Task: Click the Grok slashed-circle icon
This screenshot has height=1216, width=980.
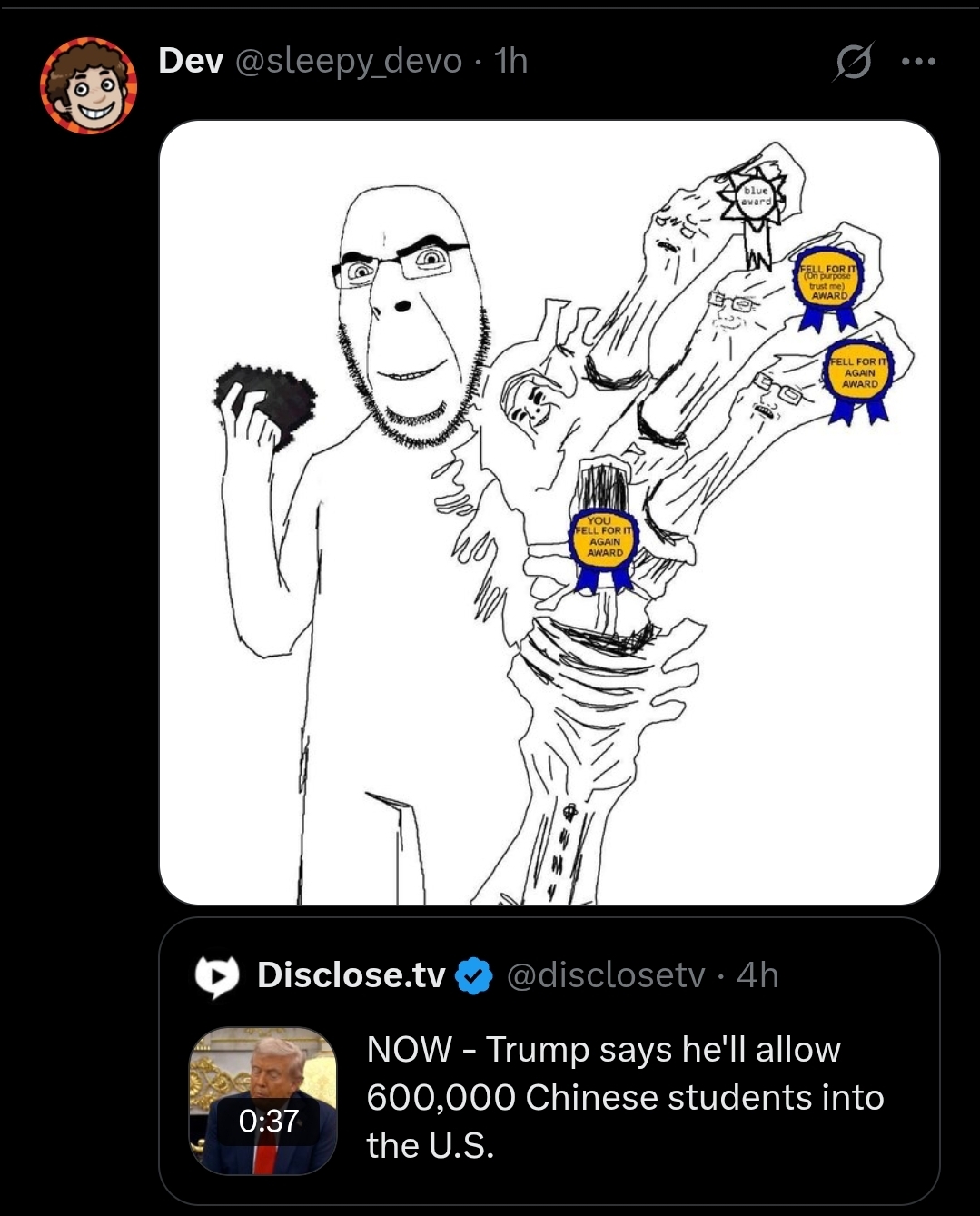Action: coord(852,63)
